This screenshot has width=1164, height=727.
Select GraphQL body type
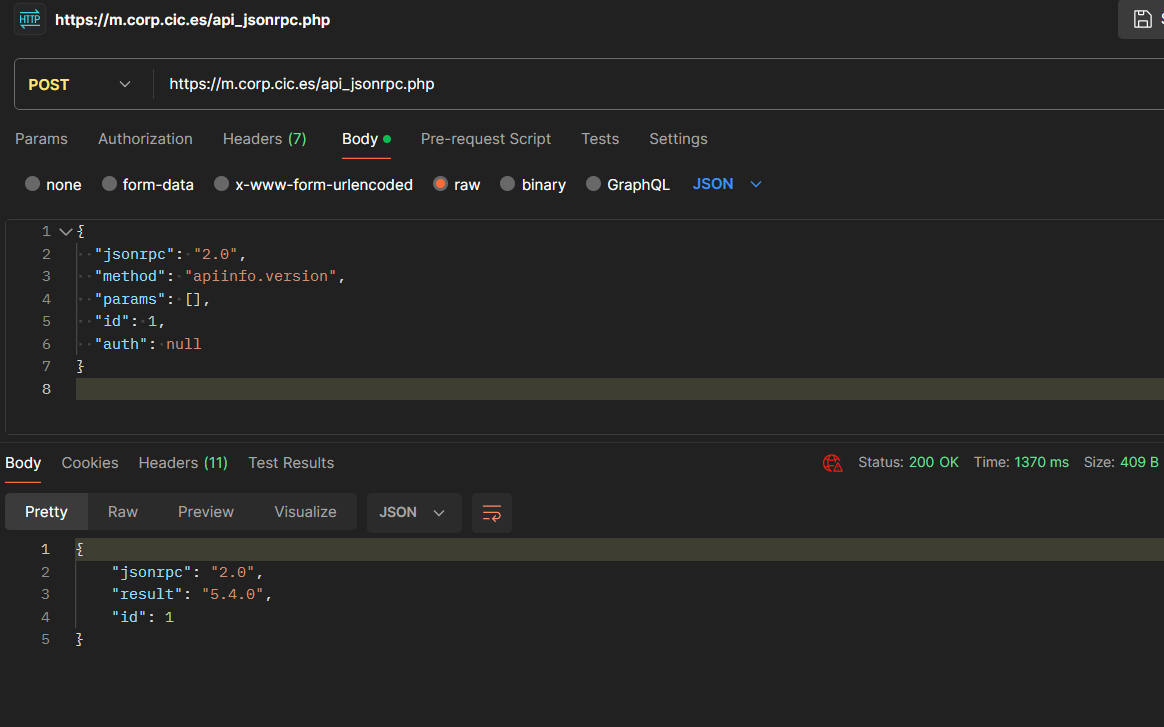pos(594,184)
